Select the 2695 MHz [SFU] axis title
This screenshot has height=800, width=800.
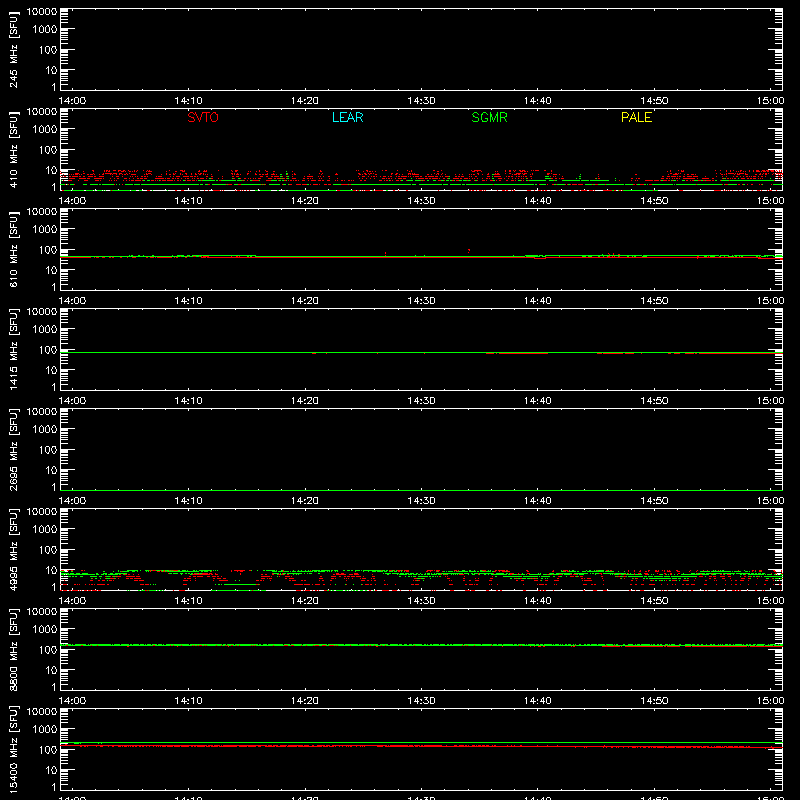(x=14, y=449)
